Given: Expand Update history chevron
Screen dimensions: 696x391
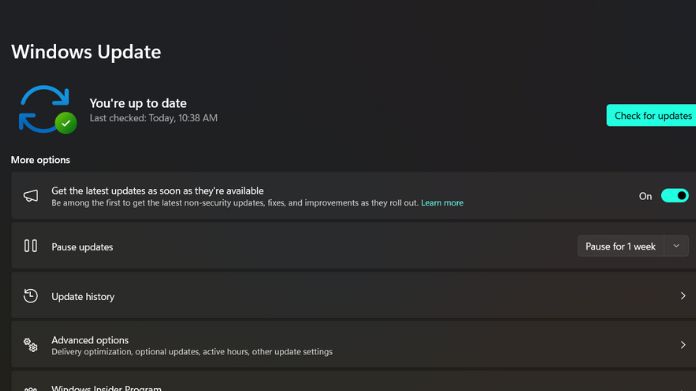Looking at the screenshot, I should [683, 296].
